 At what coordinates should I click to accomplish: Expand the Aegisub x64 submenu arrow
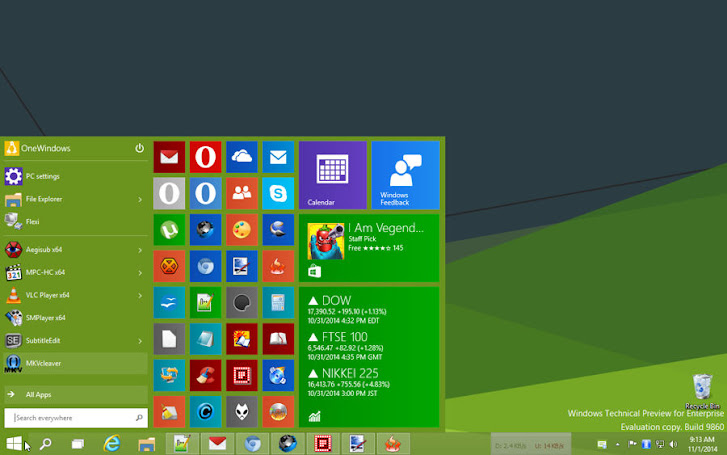point(140,250)
